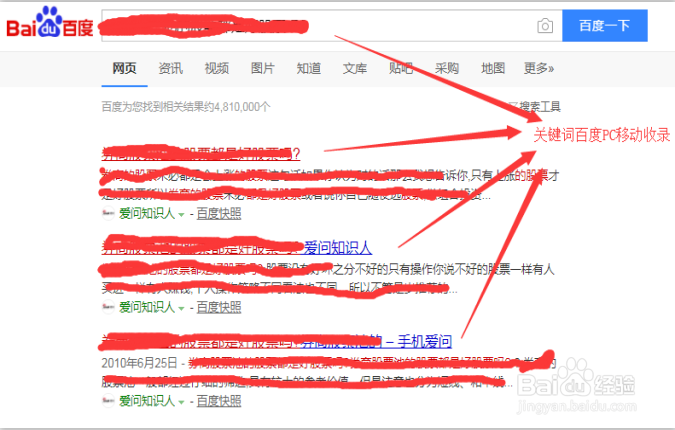
Task: Open 百度快照 of first result
Action: coord(219,213)
